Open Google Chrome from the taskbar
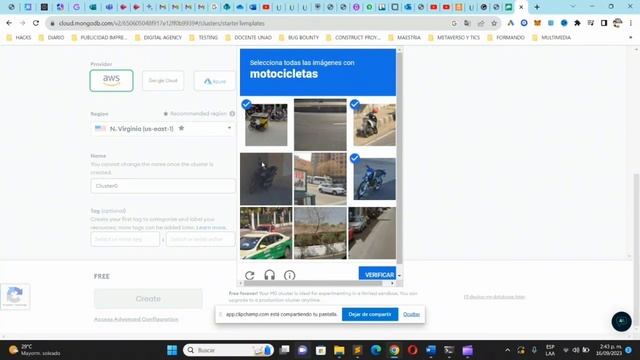Viewport: 640px width, 360px height. point(394,350)
